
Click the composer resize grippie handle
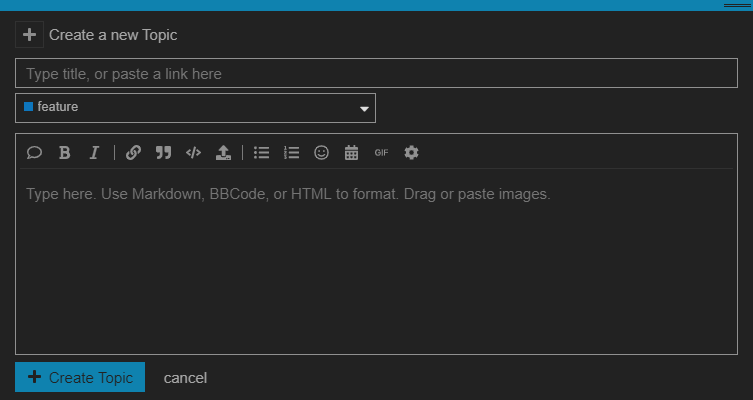pyautogui.click(x=738, y=5)
